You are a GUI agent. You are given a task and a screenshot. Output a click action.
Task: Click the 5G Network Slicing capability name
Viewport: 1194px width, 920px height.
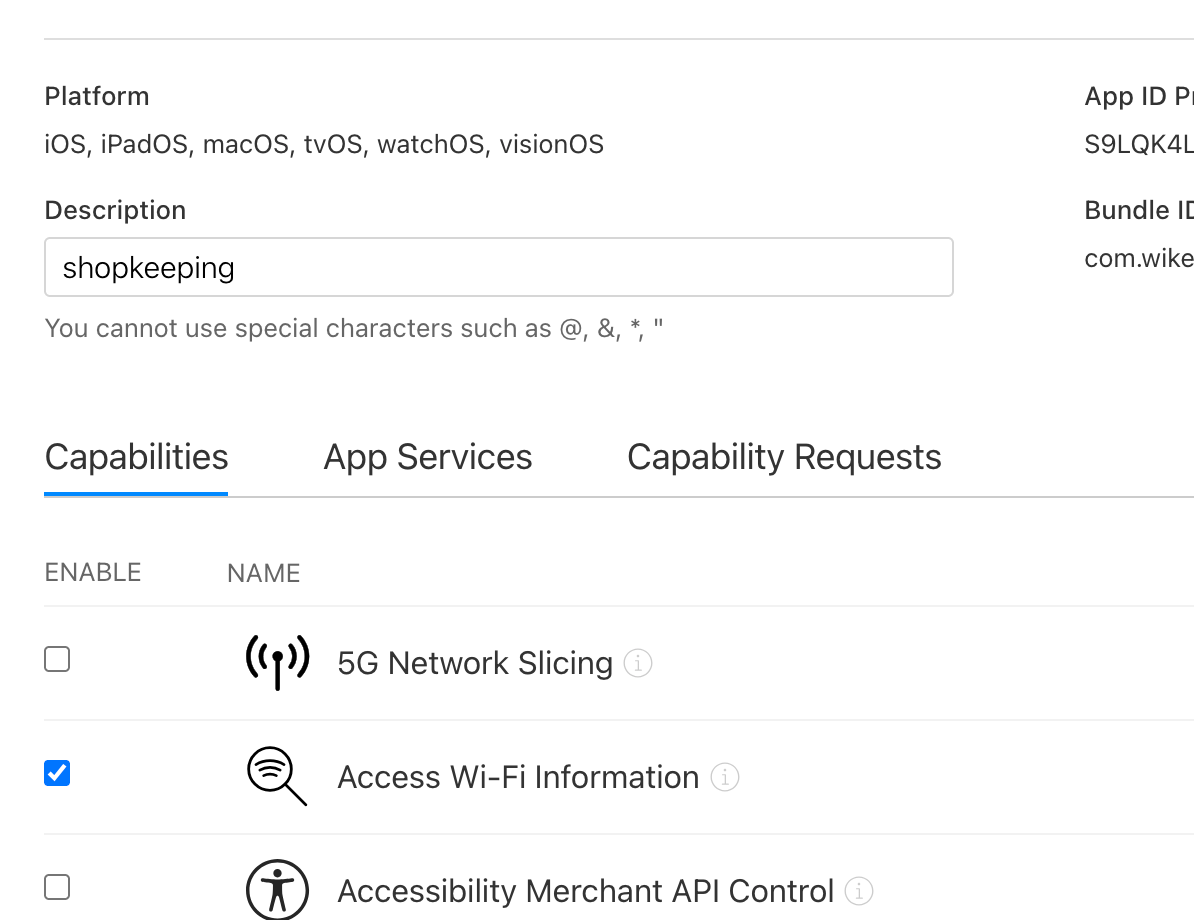pyautogui.click(x=475, y=663)
